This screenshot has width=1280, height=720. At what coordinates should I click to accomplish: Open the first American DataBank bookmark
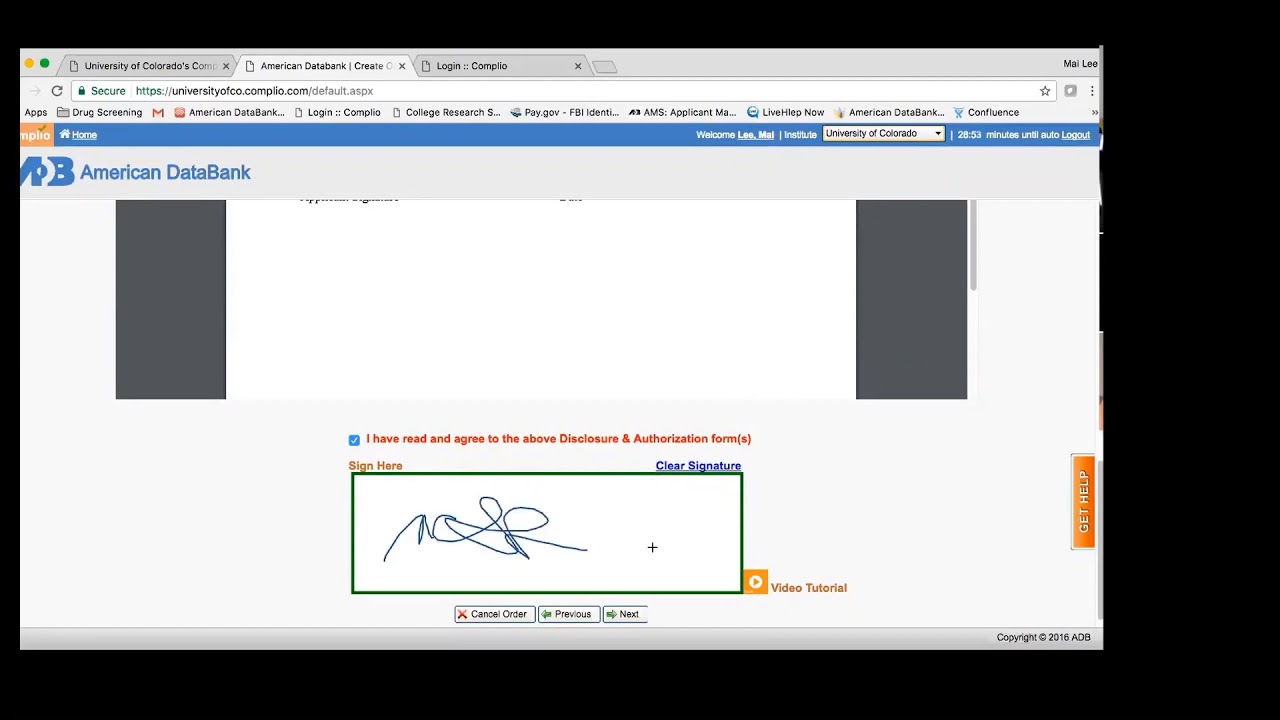coord(229,113)
